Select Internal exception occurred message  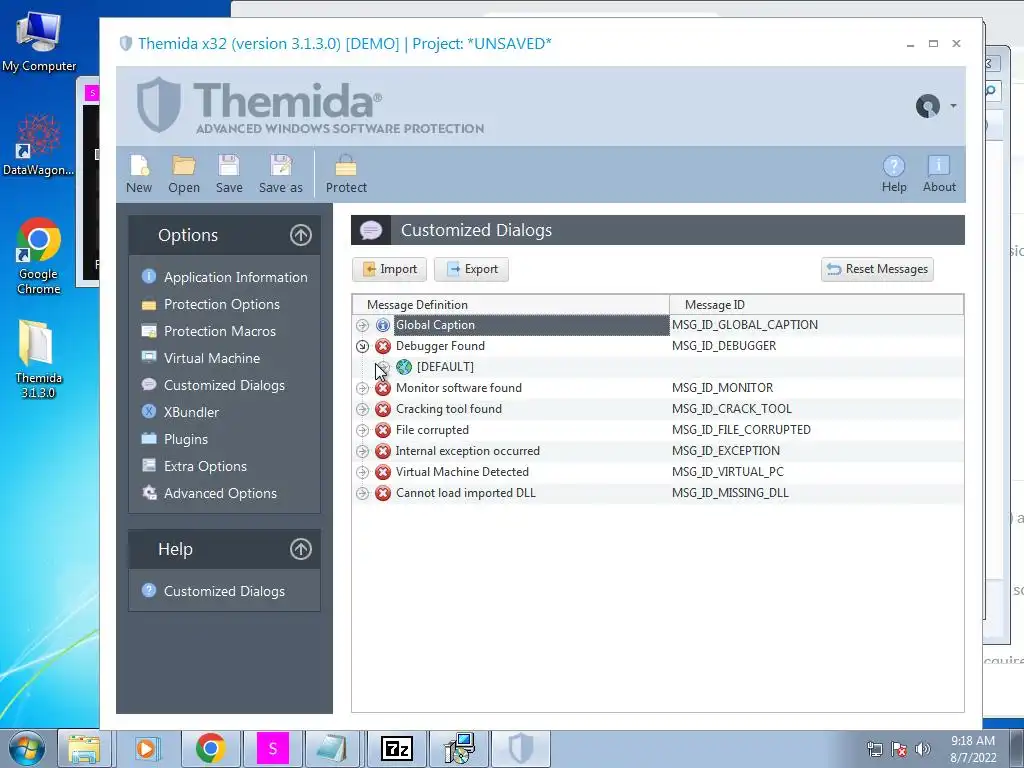468,451
